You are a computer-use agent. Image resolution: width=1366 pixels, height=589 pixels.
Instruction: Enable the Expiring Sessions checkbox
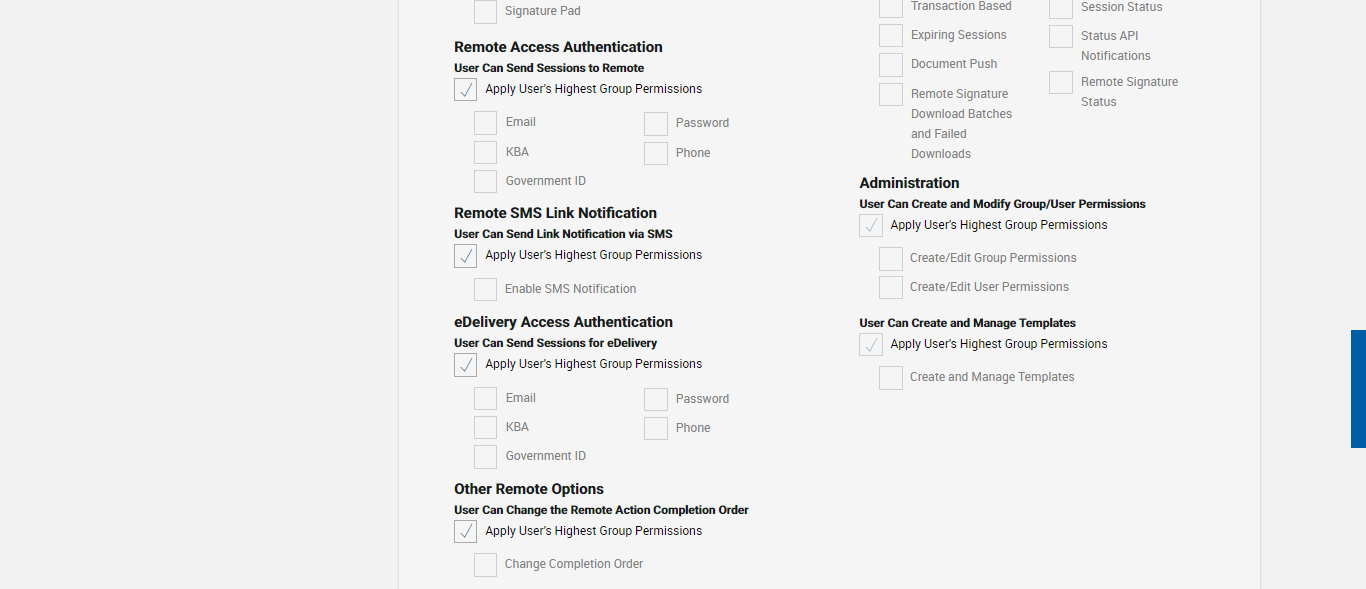(x=891, y=36)
